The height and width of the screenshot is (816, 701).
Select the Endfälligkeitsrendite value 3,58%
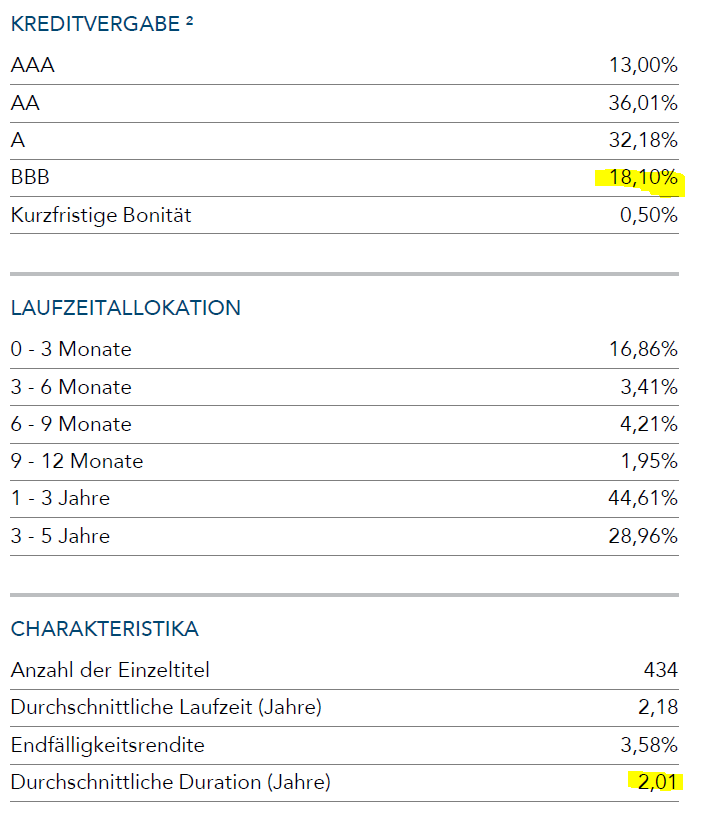[648, 745]
